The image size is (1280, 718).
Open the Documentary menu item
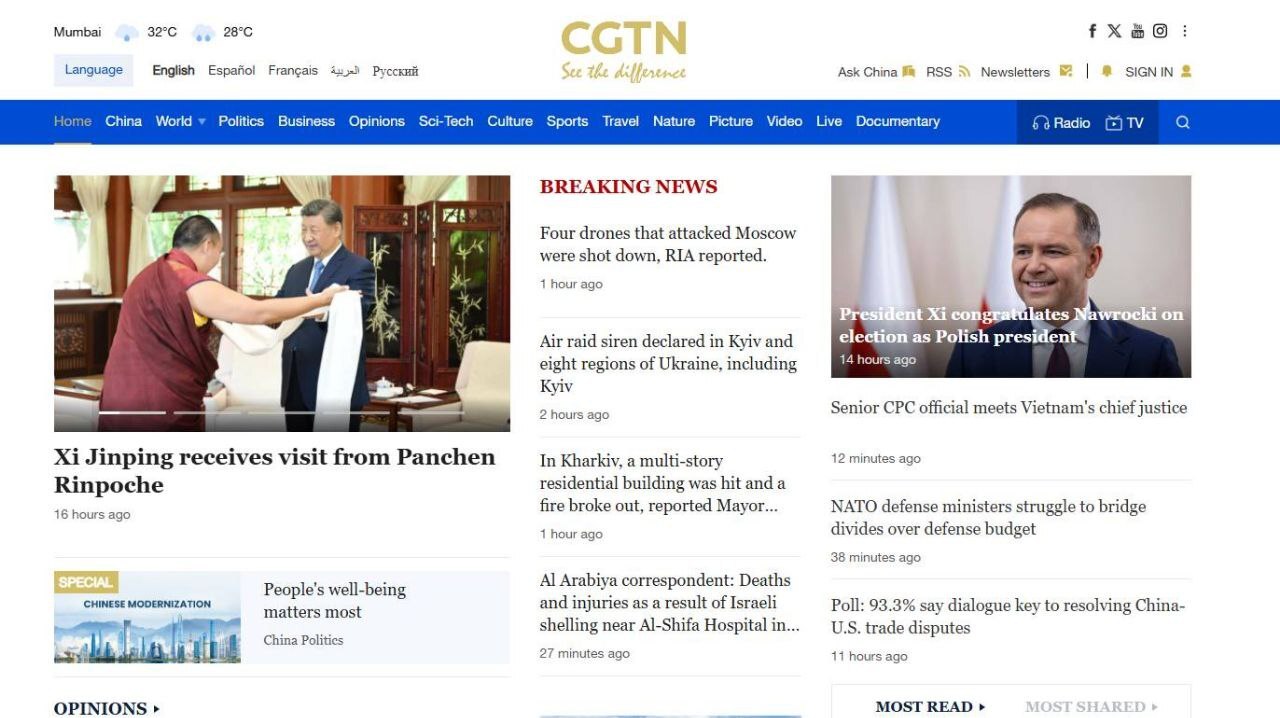(898, 121)
